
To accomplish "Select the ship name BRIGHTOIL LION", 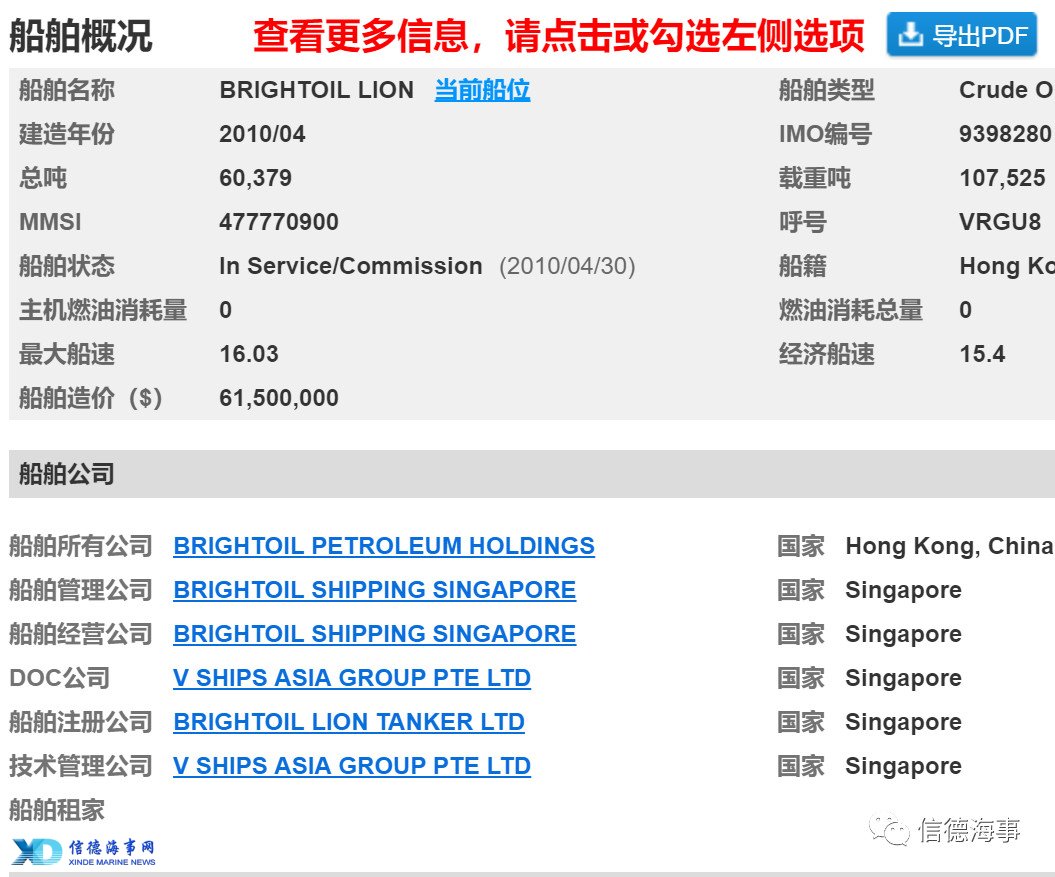I will (x=316, y=90).
